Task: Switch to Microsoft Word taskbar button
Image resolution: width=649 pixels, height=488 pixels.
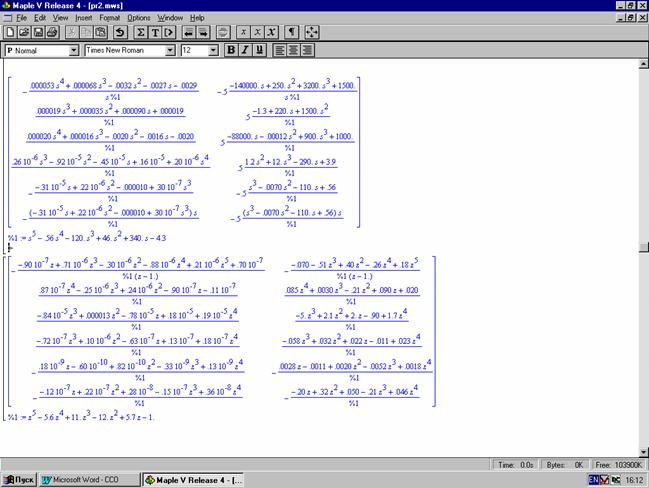Action: 88,480
